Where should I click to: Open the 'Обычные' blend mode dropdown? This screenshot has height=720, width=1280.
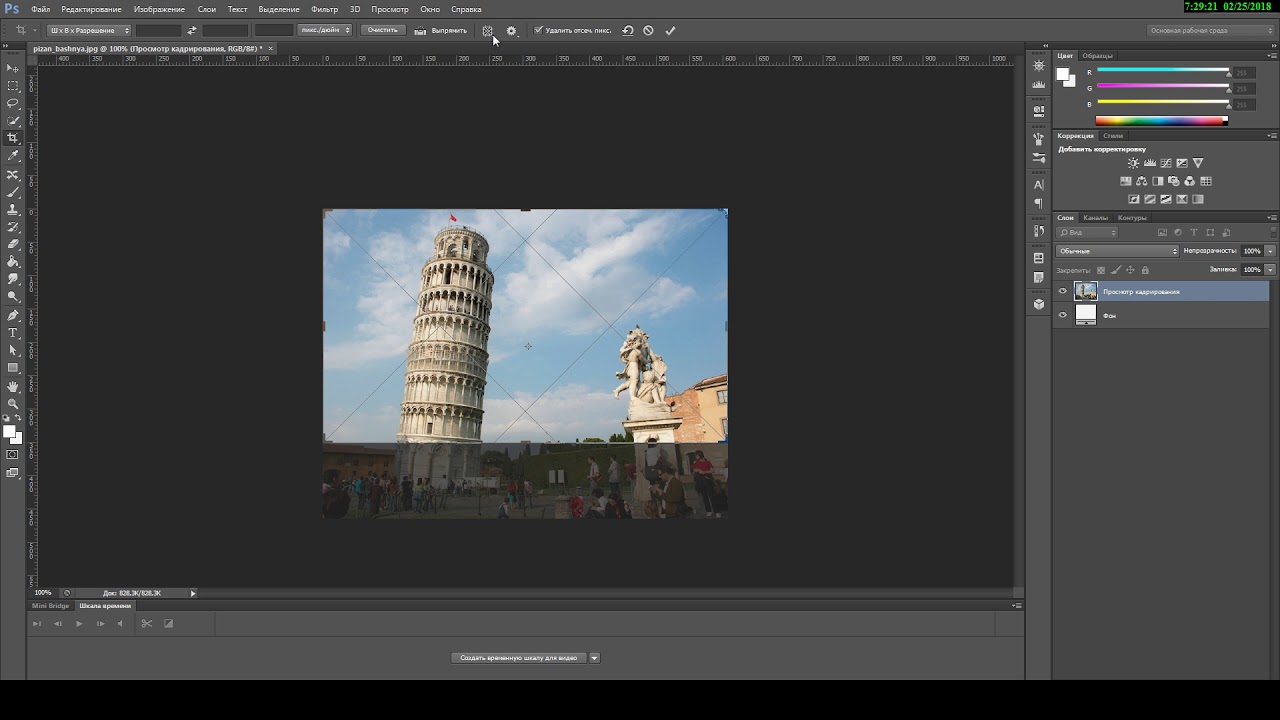coord(1117,251)
